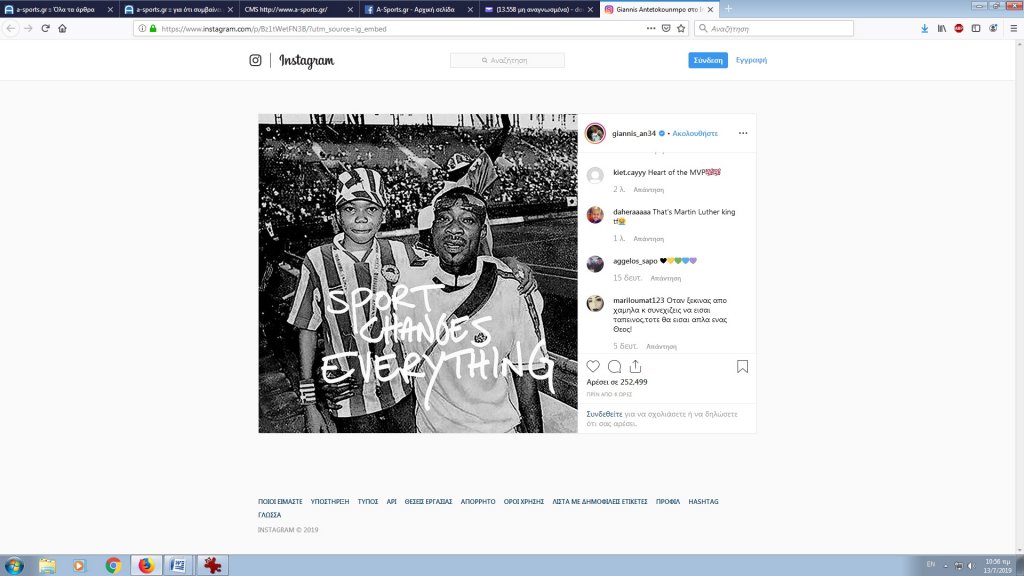Click the comment speech bubble icon

point(614,367)
